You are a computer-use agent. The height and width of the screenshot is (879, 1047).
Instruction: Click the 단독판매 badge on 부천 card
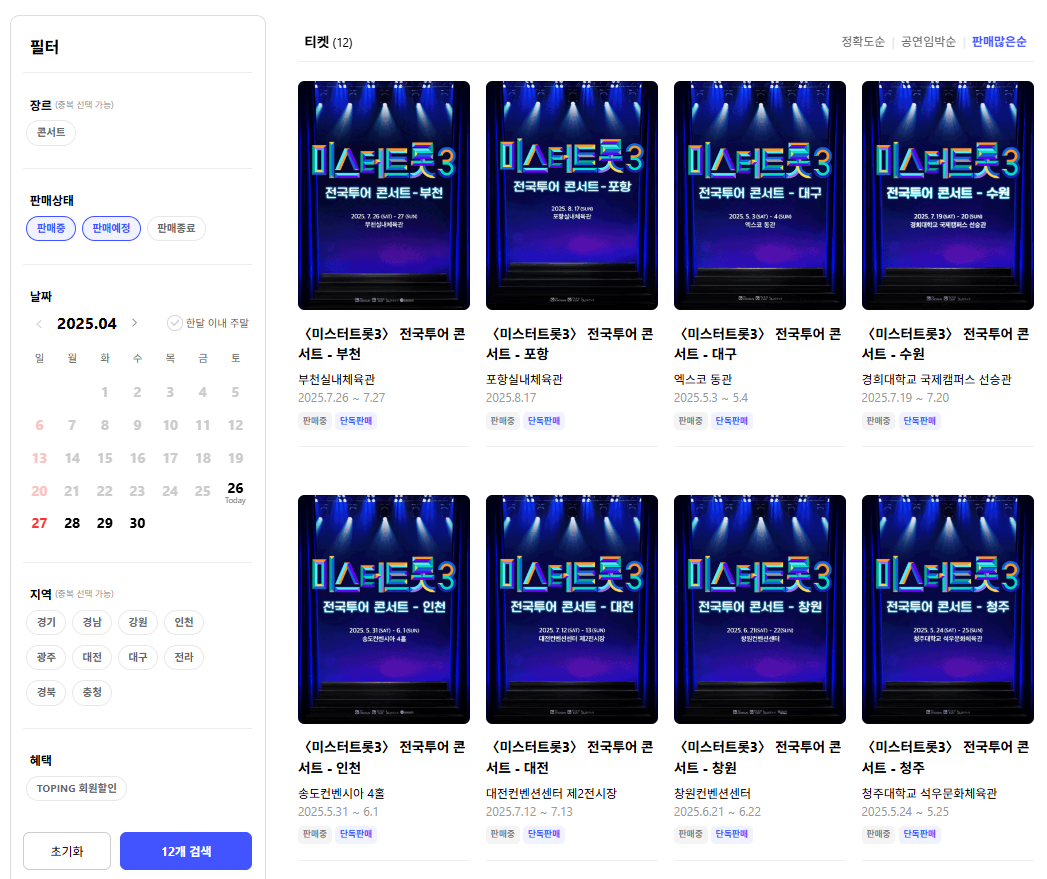(x=356, y=421)
